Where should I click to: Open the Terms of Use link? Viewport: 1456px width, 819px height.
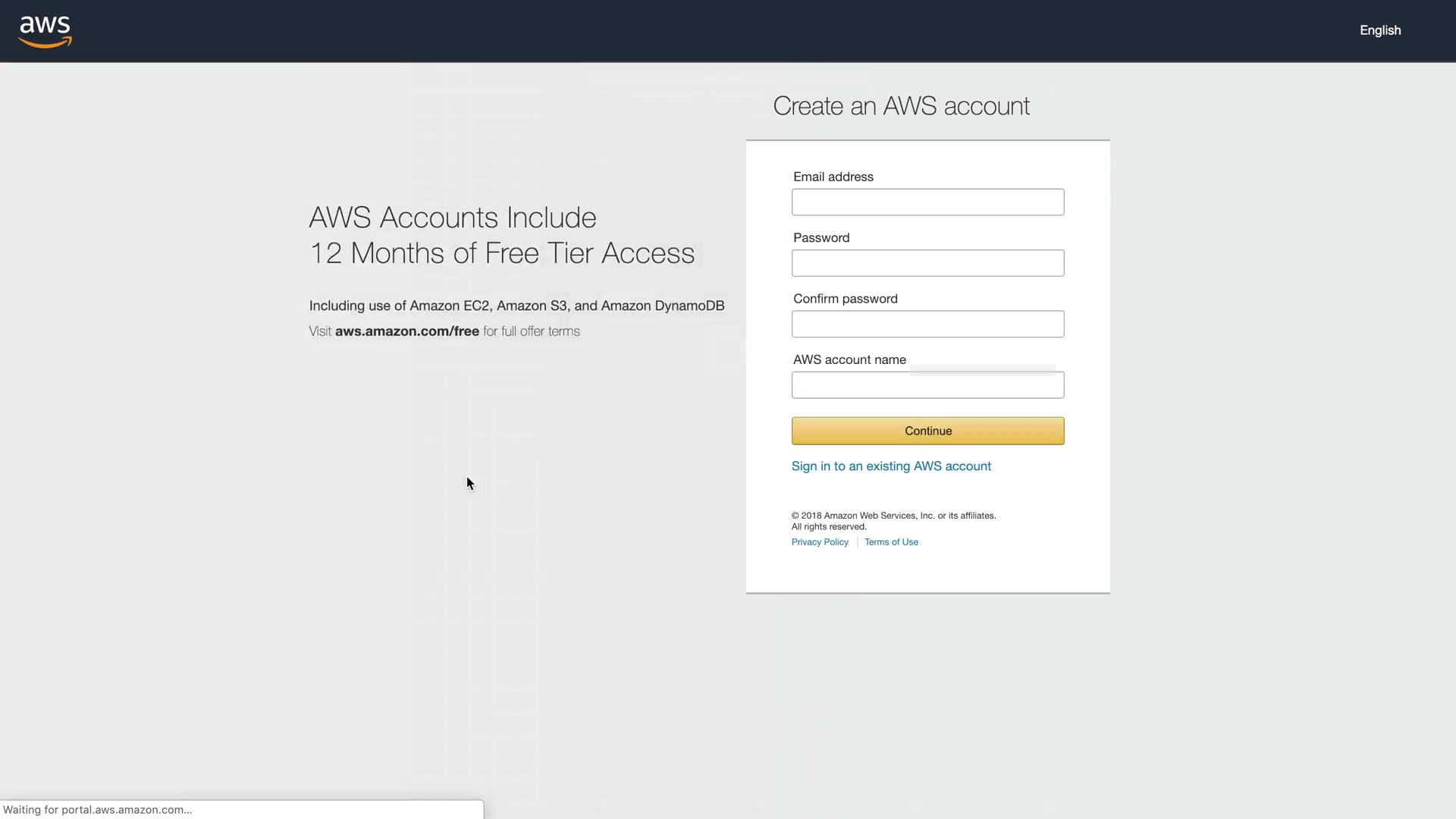coord(891,542)
